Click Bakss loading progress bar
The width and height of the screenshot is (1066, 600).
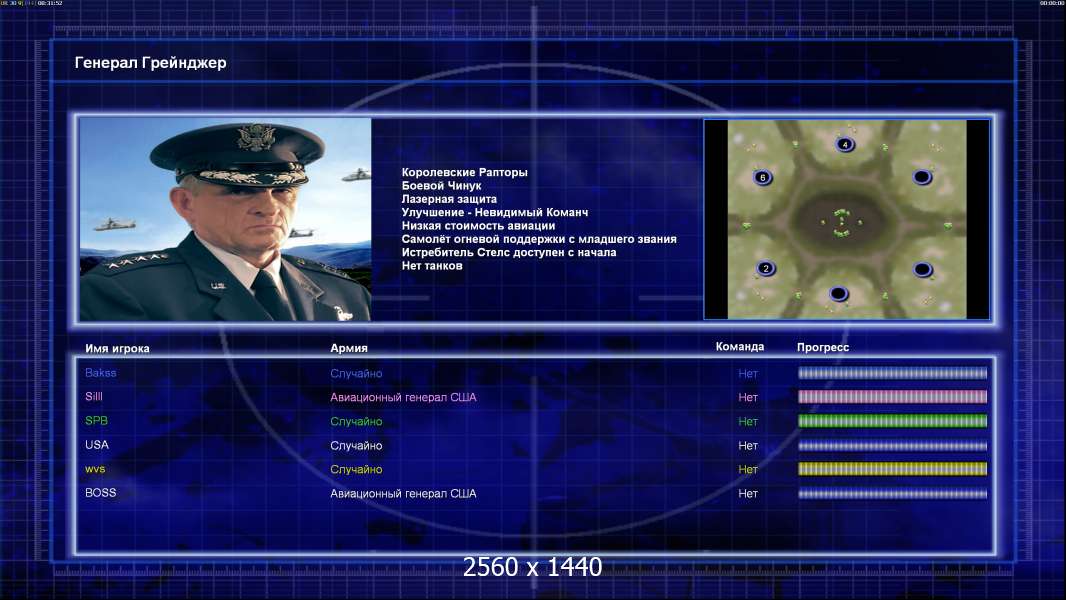[892, 373]
